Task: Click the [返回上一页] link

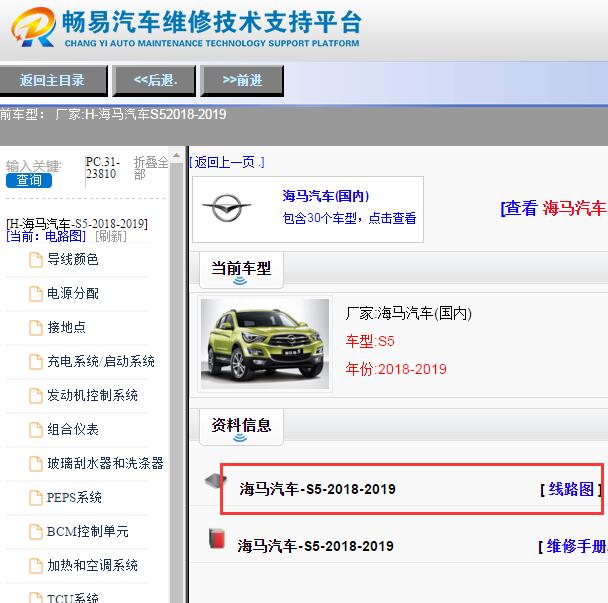Action: pyautogui.click(x=227, y=162)
